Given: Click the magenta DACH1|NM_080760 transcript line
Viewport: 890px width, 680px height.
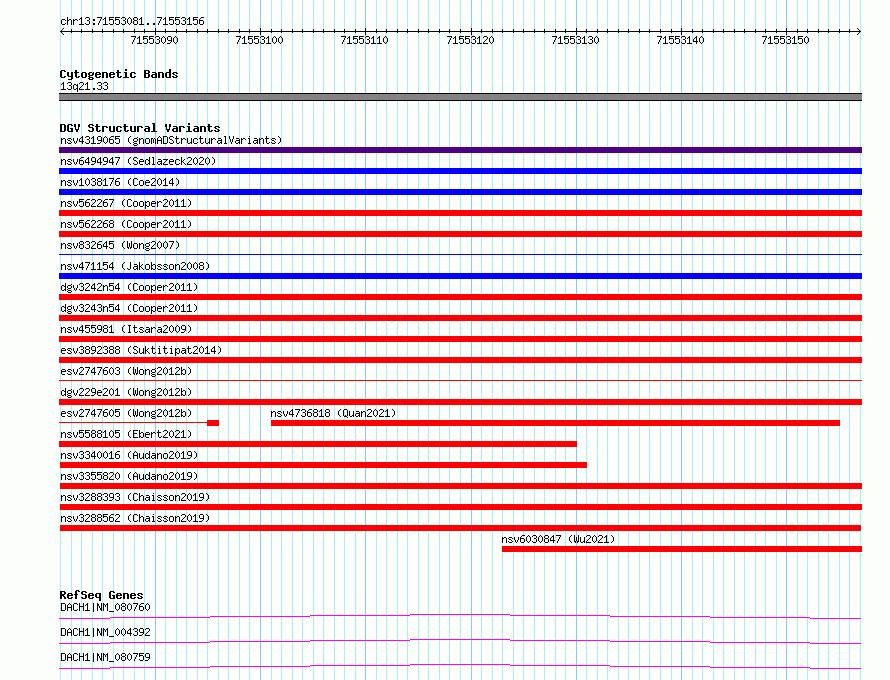Looking at the screenshot, I should tap(460, 616).
